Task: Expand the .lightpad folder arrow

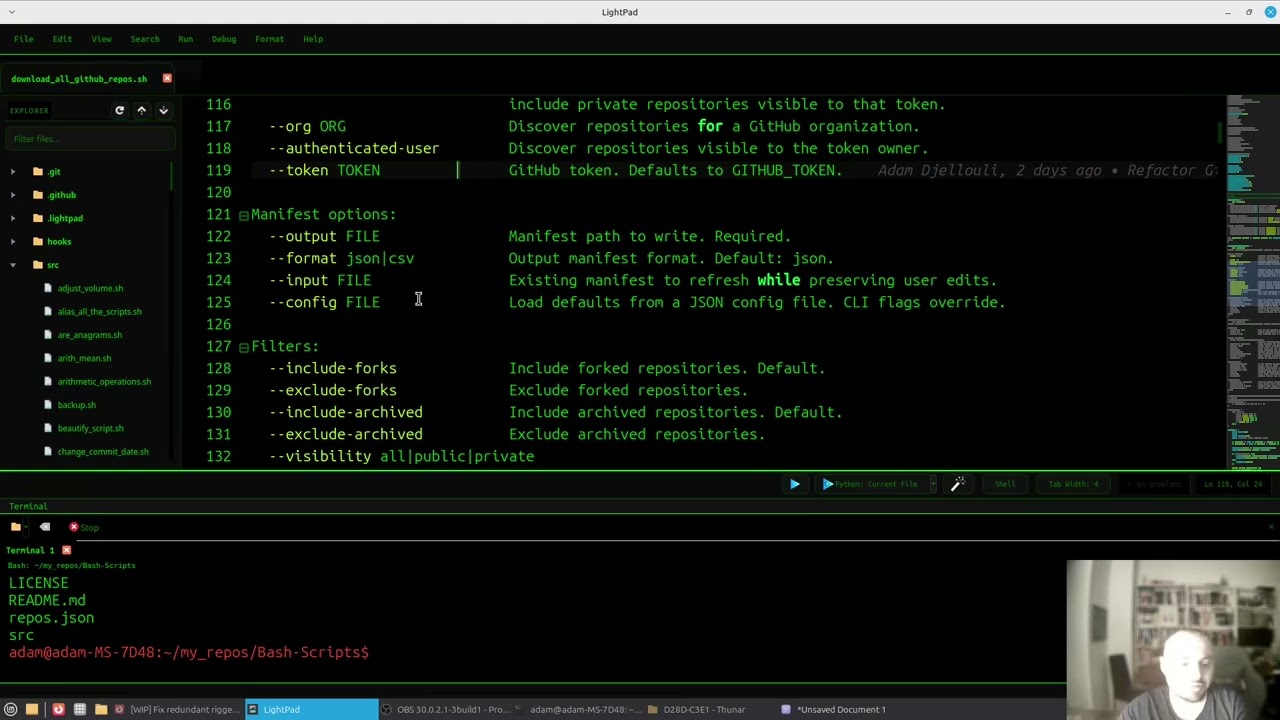Action: [13, 218]
